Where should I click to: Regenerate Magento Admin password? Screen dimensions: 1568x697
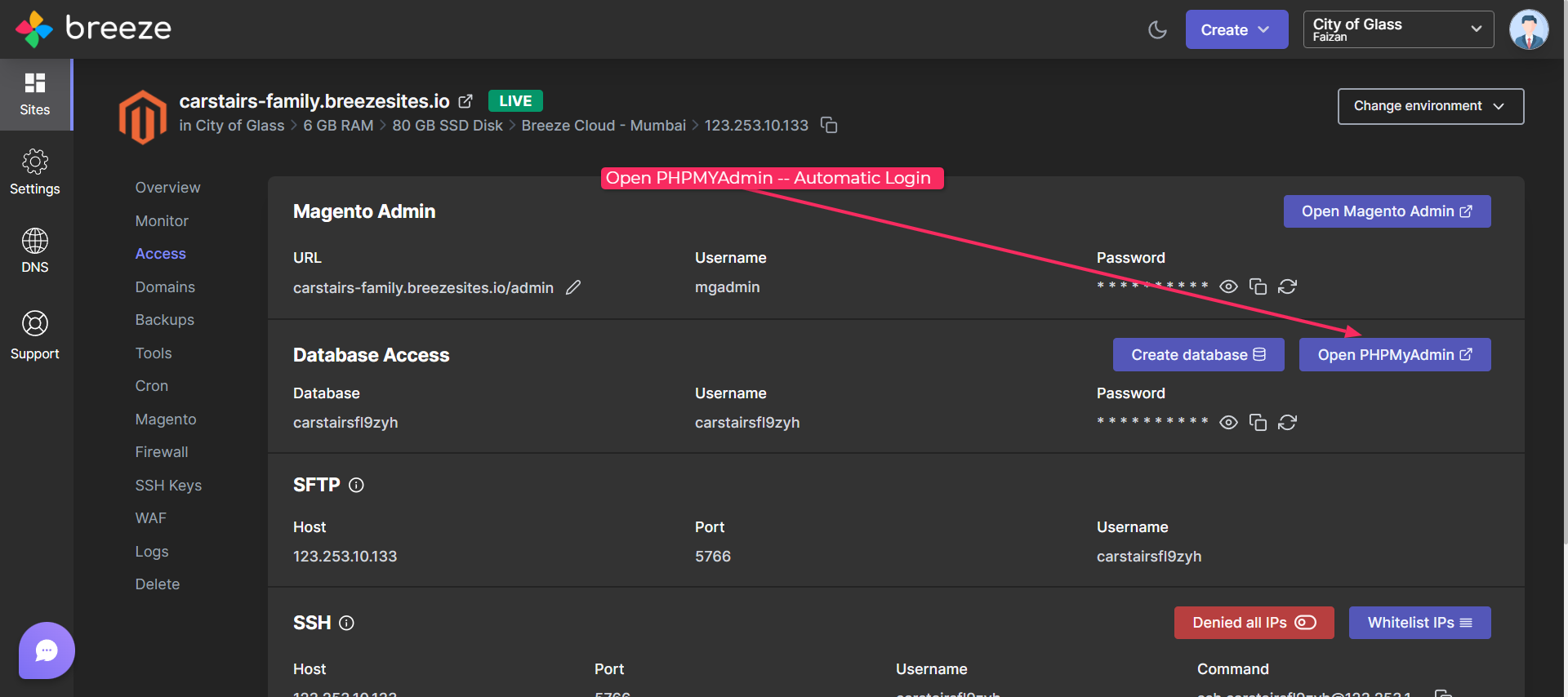(1287, 286)
